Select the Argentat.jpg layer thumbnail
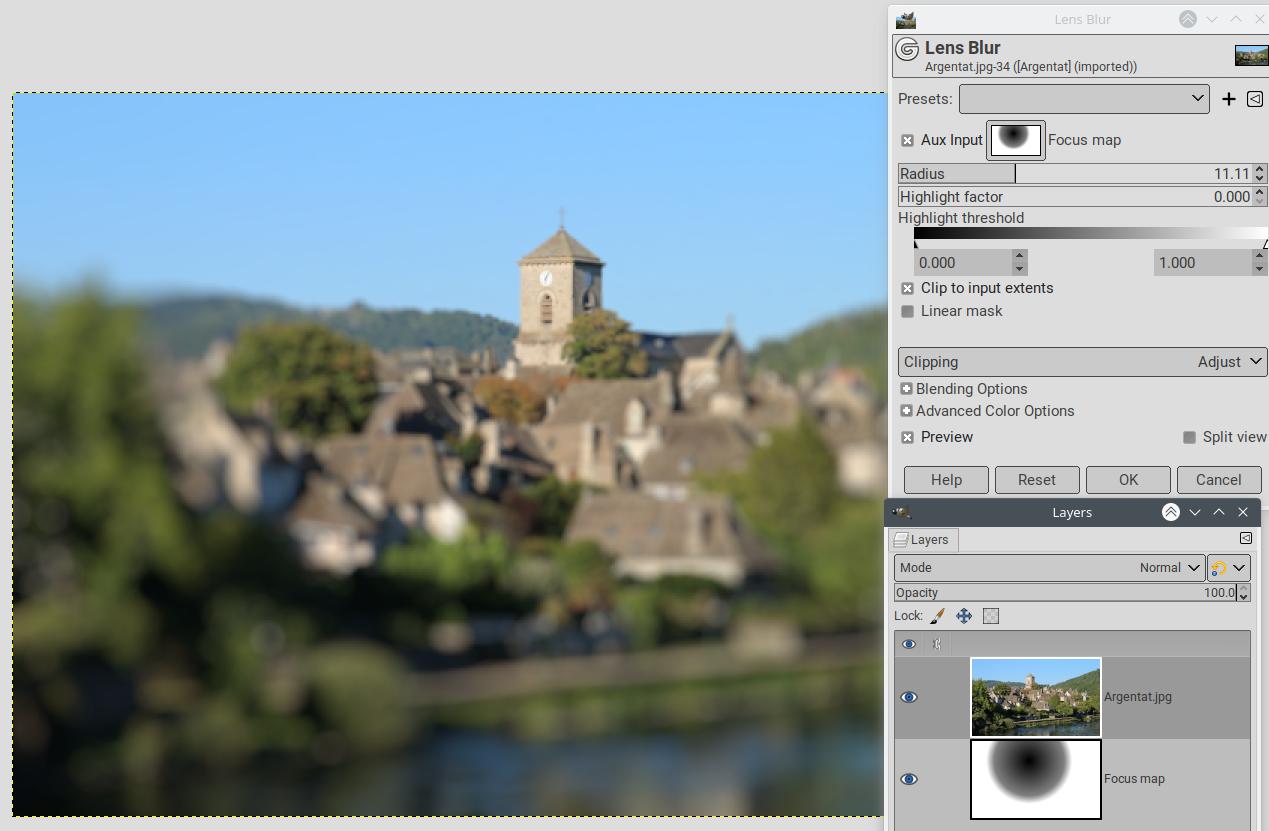The height and width of the screenshot is (831, 1269). (1036, 697)
